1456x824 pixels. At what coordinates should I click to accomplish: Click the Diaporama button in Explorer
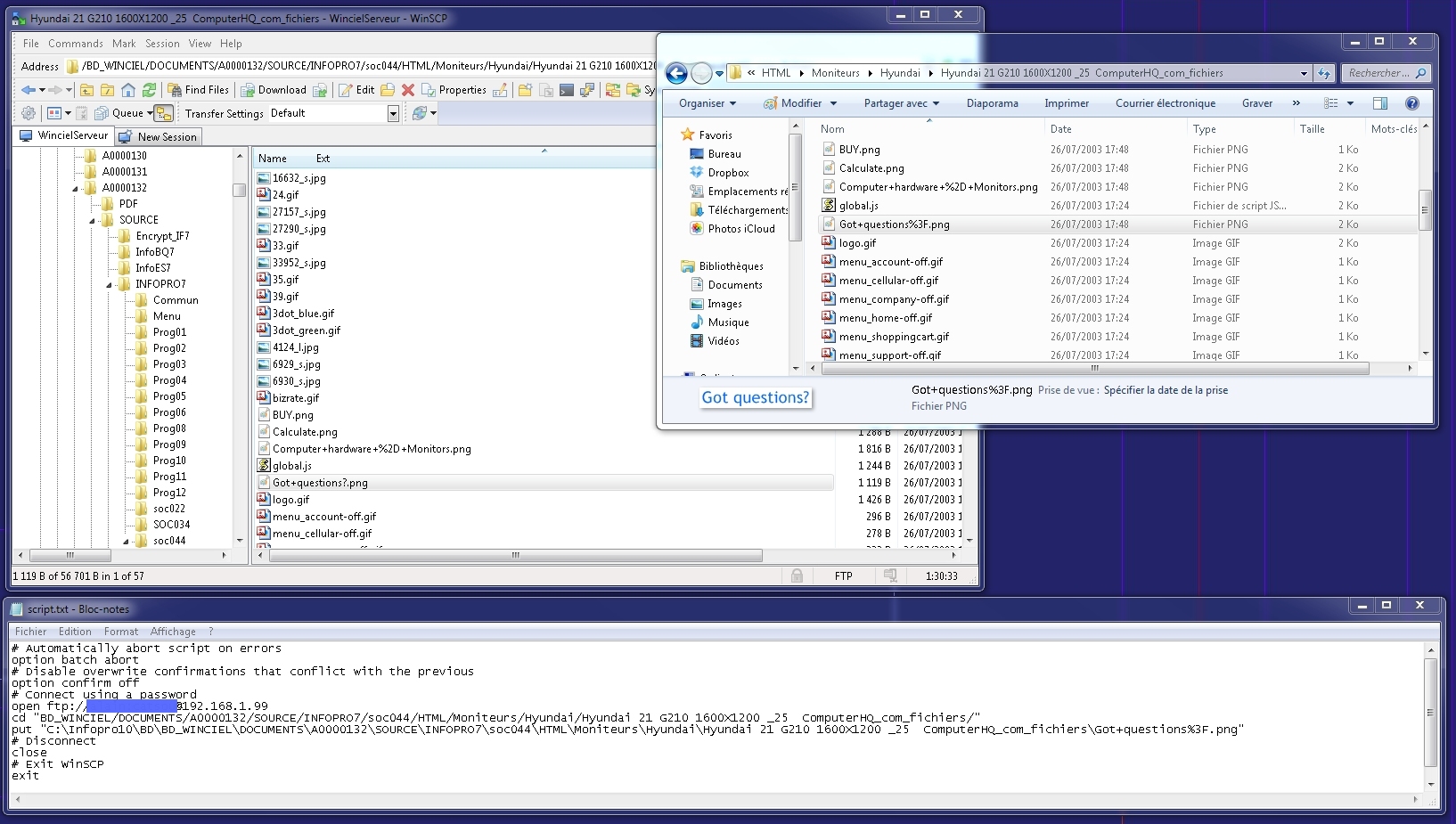992,103
